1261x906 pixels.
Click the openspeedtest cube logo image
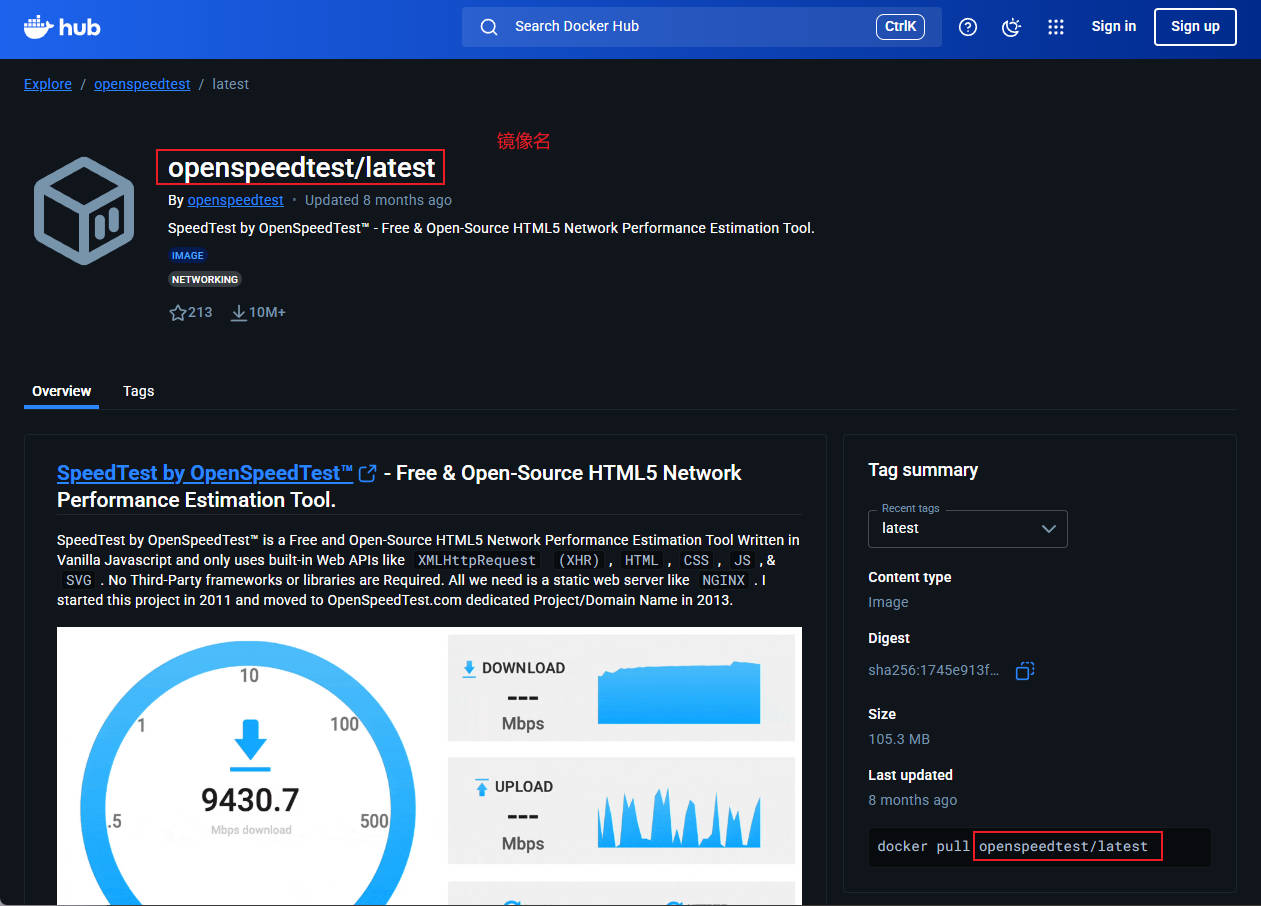[84, 211]
